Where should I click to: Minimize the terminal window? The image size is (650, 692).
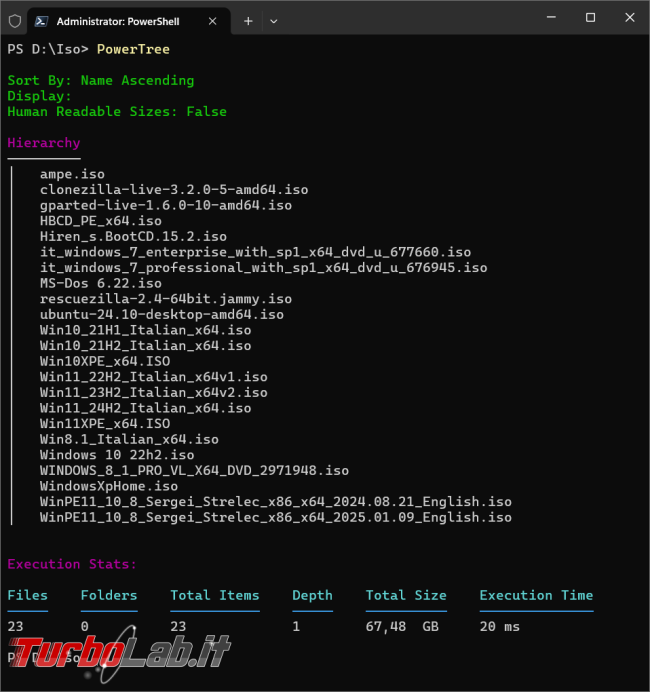551,18
